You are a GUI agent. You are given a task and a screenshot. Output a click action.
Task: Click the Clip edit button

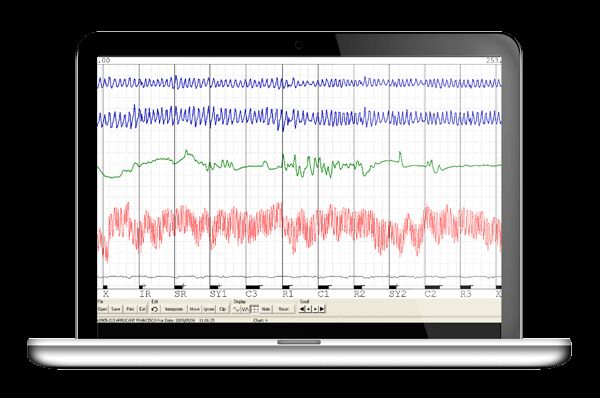pyautogui.click(x=223, y=309)
